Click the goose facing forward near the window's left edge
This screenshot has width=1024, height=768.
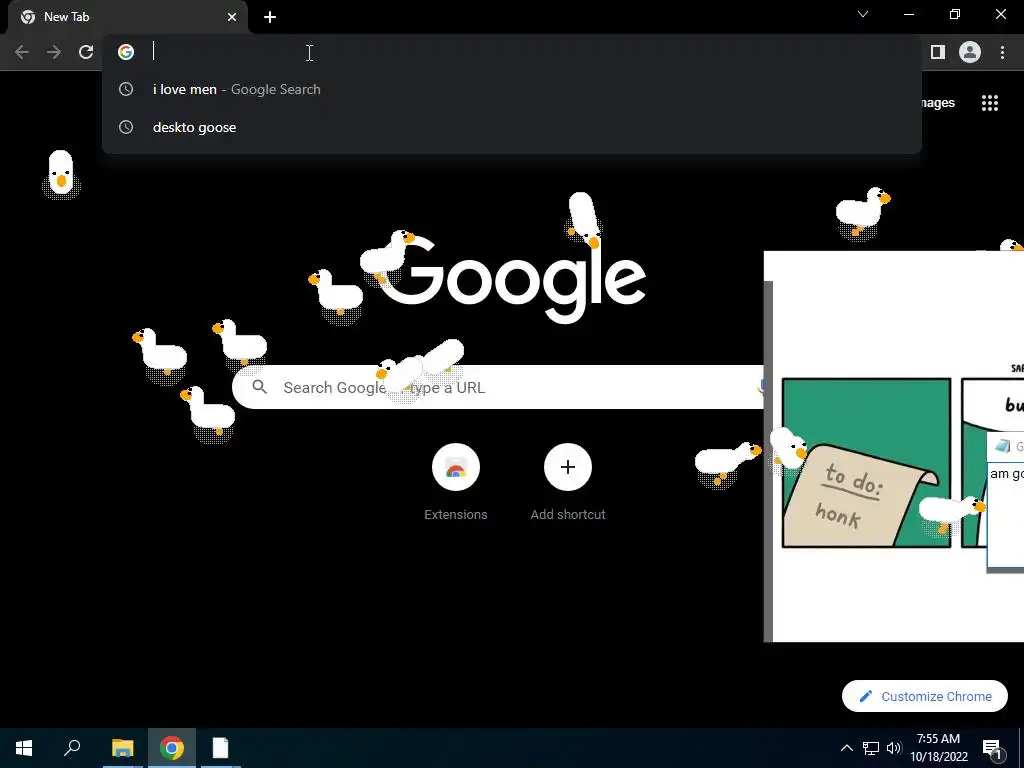(x=61, y=174)
